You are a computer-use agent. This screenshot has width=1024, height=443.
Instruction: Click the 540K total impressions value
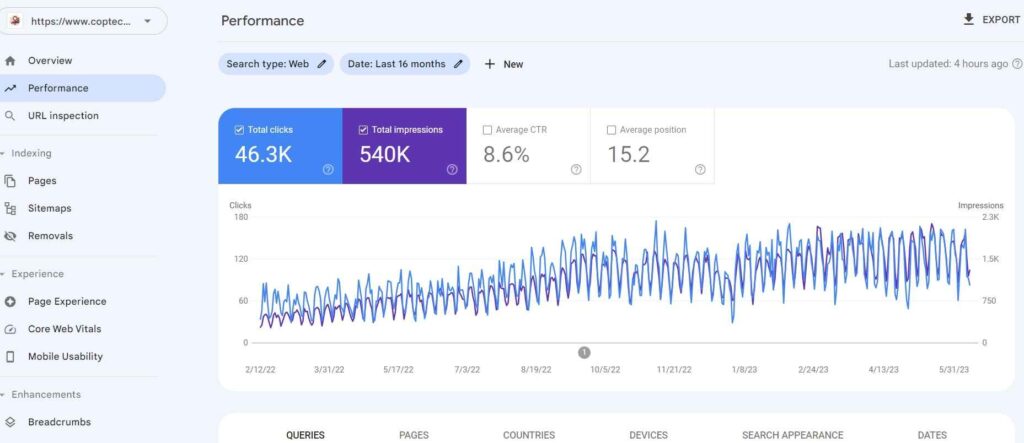pos(385,155)
